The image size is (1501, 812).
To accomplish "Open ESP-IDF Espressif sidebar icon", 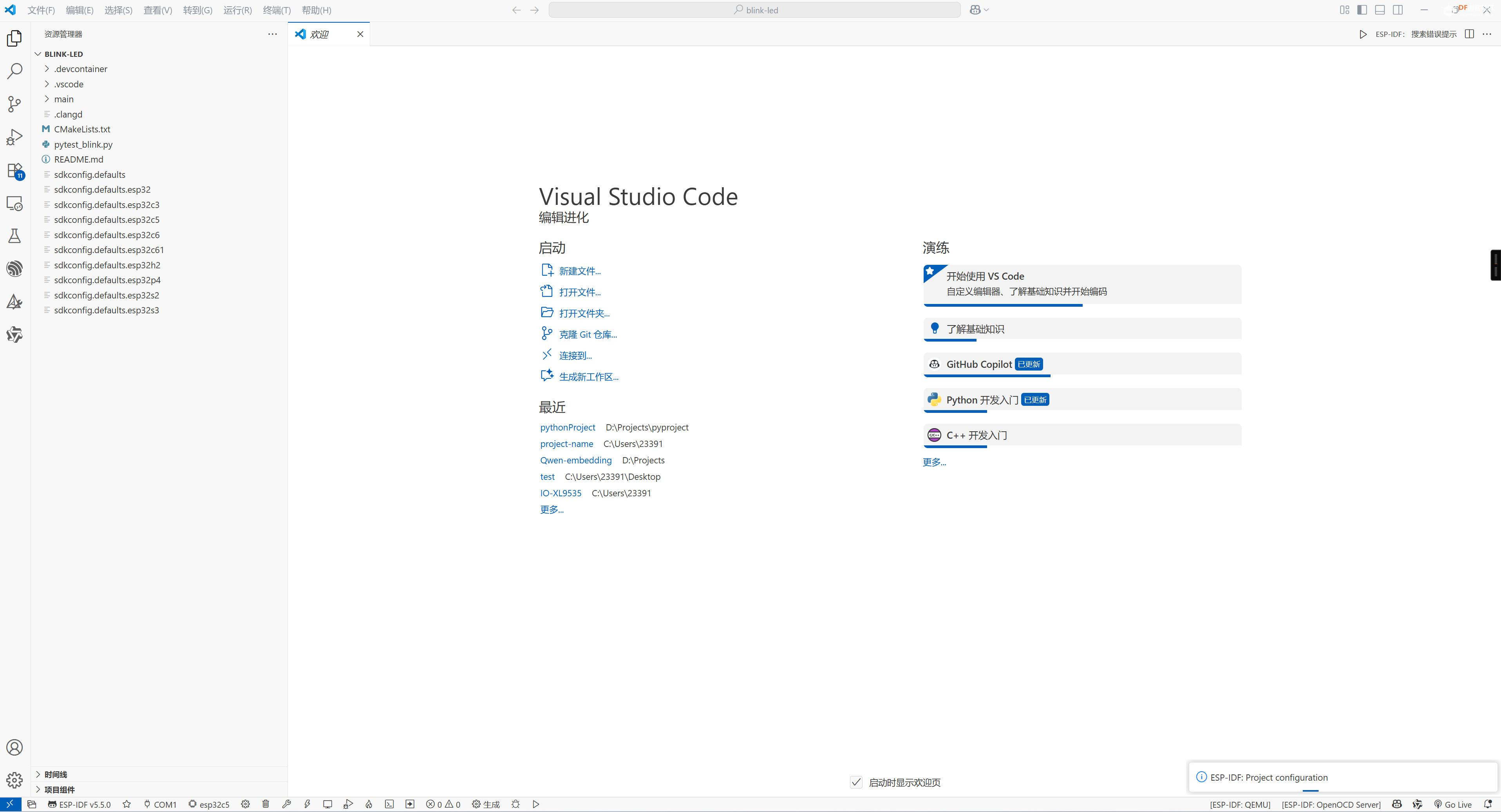I will pyautogui.click(x=14, y=269).
